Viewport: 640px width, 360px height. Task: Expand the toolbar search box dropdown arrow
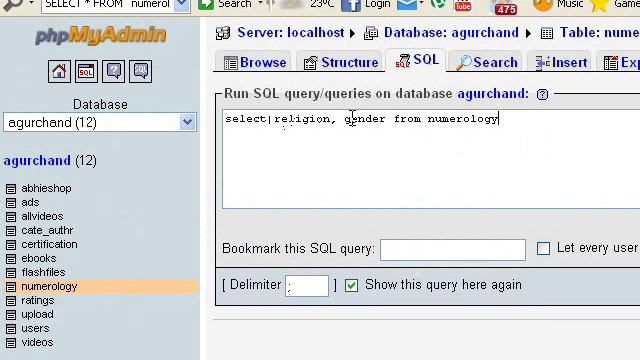pos(182,5)
